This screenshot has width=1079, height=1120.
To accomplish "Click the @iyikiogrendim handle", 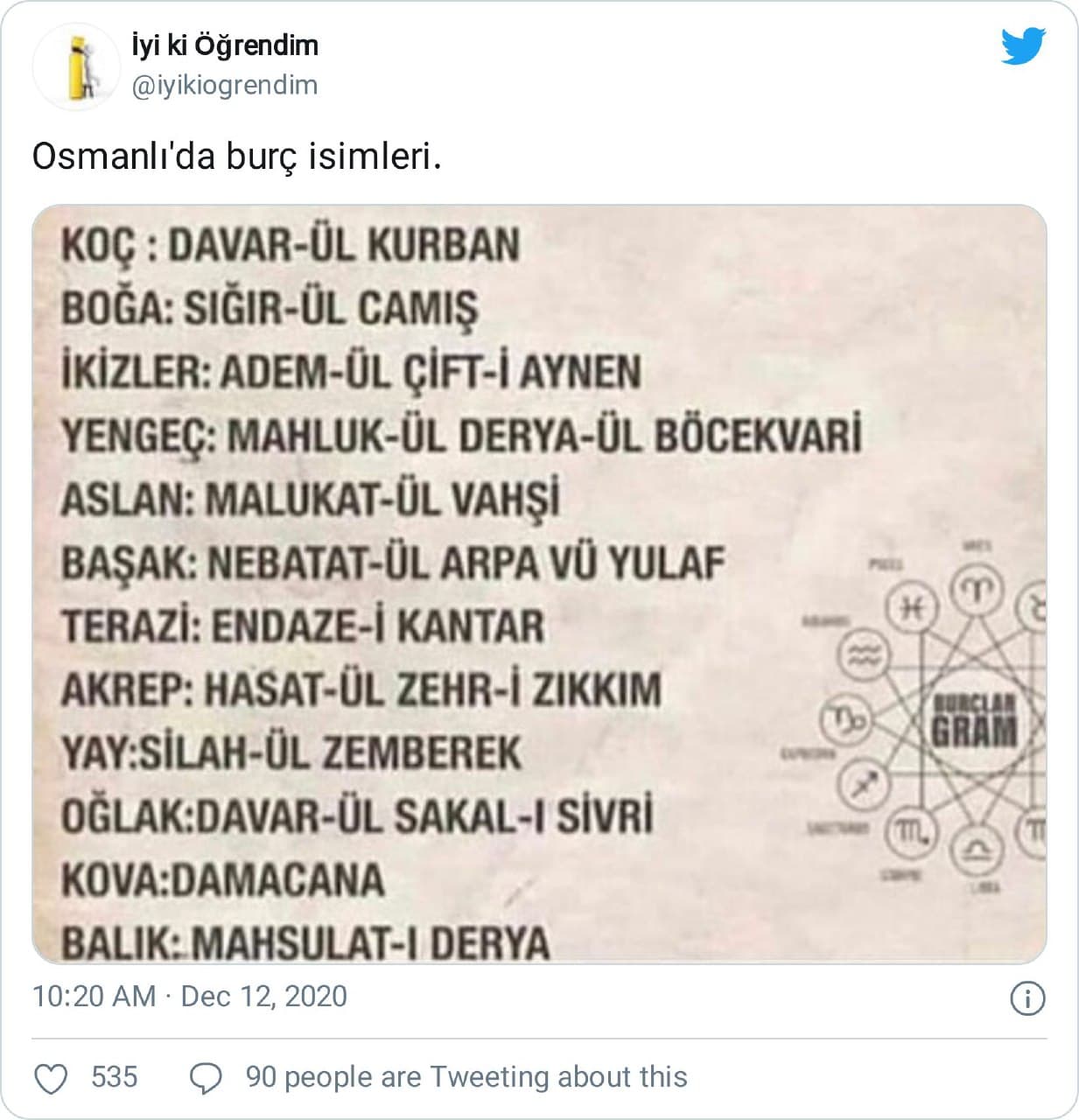I will point(224,86).
